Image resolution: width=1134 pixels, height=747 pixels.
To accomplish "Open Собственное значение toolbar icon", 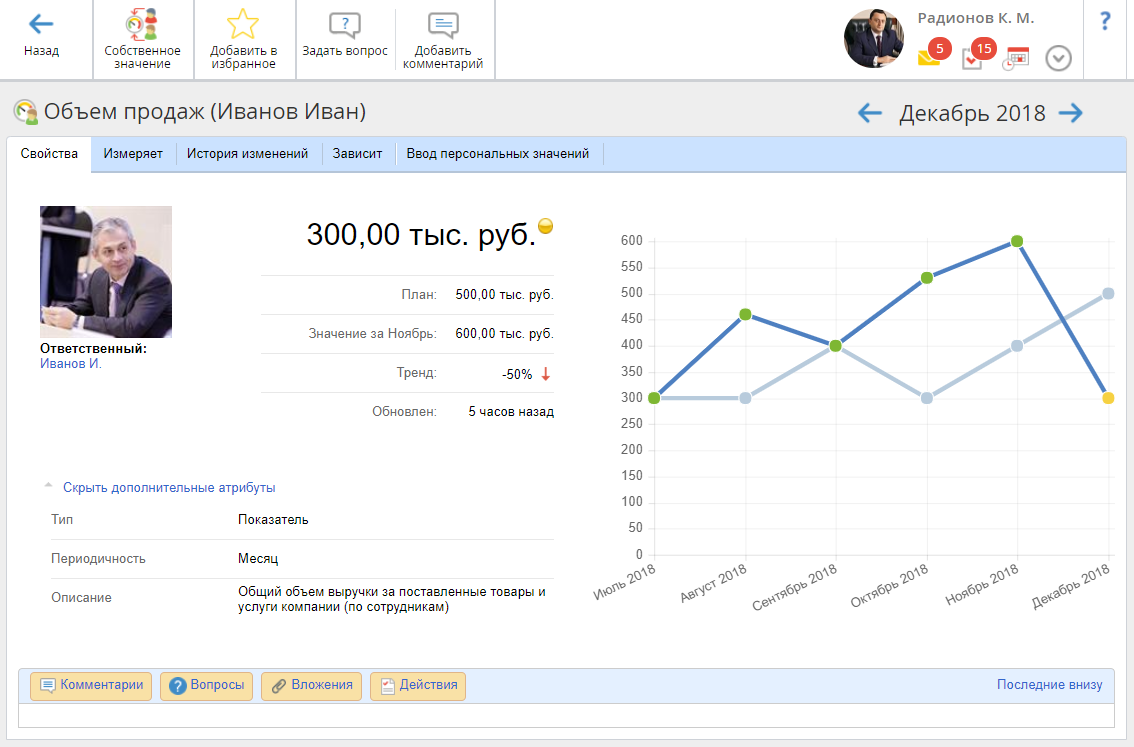I will pyautogui.click(x=142, y=25).
